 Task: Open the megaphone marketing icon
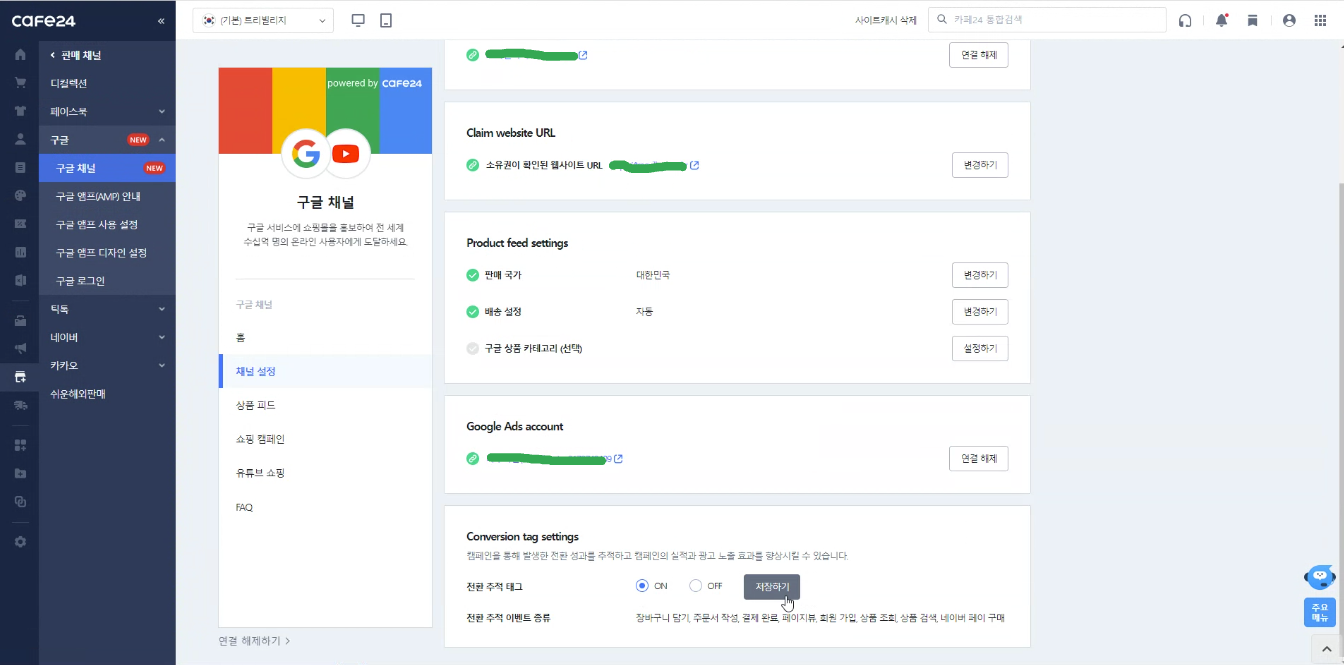pyautogui.click(x=20, y=348)
